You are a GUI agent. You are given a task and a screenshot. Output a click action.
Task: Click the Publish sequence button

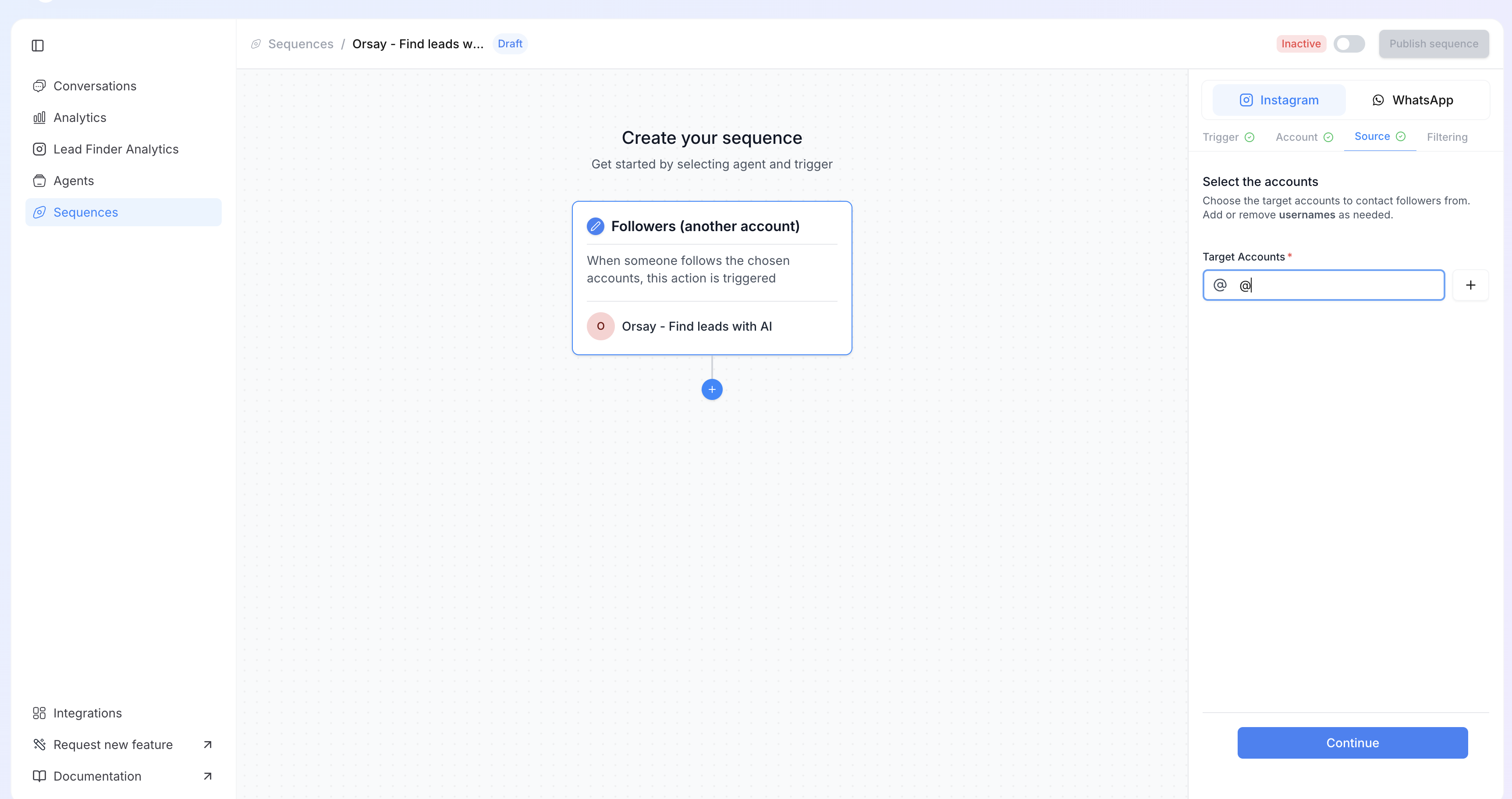1434,44
